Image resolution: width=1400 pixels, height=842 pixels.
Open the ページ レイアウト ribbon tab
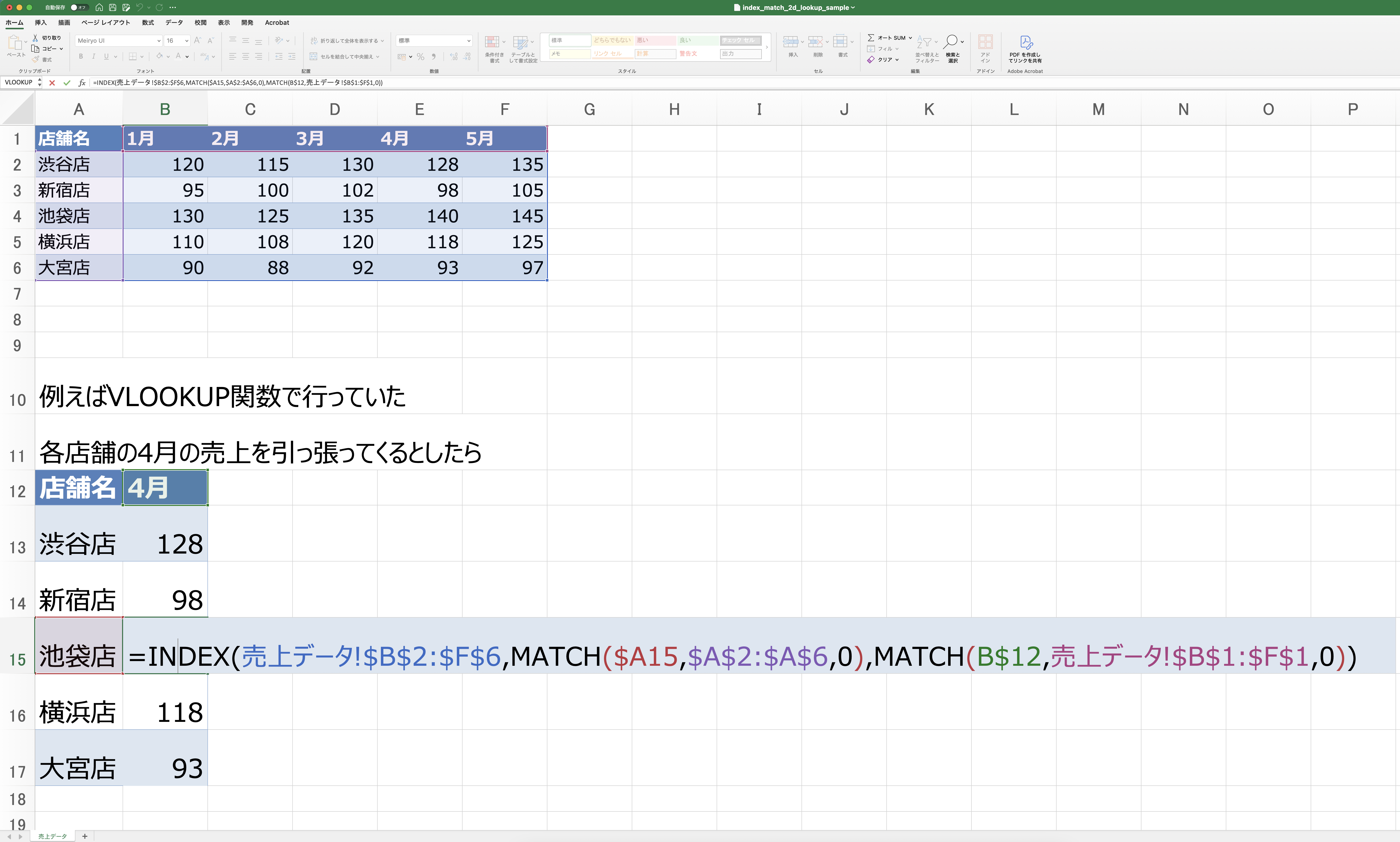pos(105,23)
